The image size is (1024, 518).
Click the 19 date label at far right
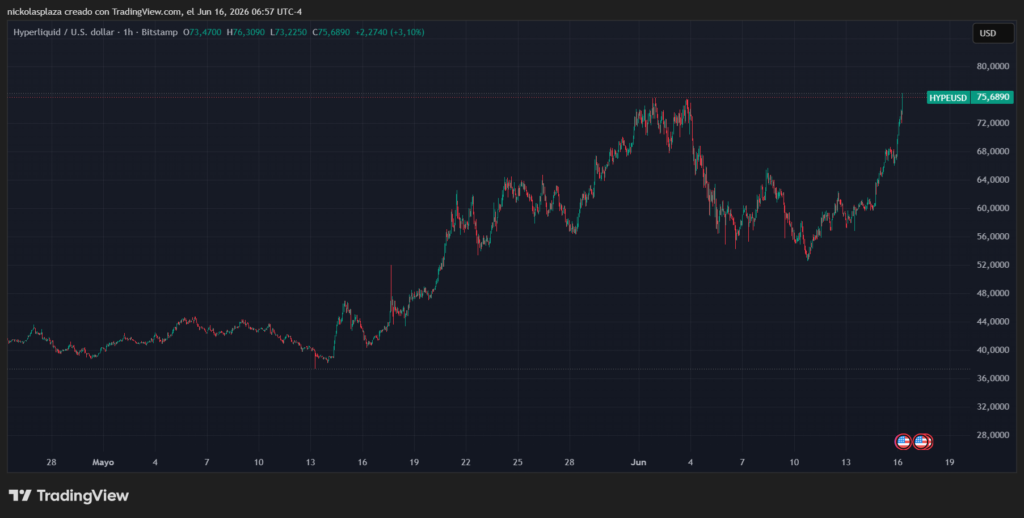tap(950, 462)
